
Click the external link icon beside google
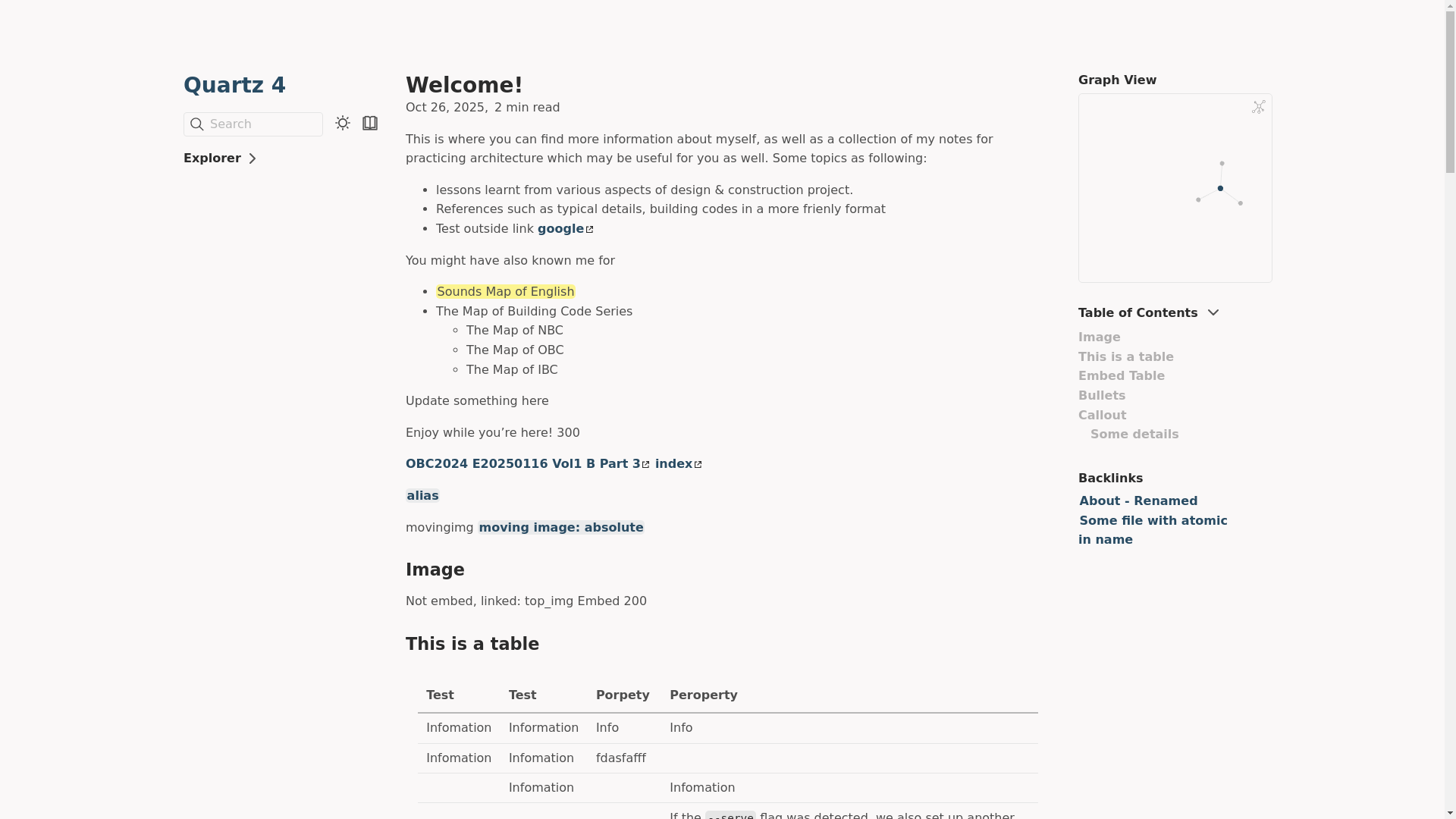pyautogui.click(x=590, y=230)
